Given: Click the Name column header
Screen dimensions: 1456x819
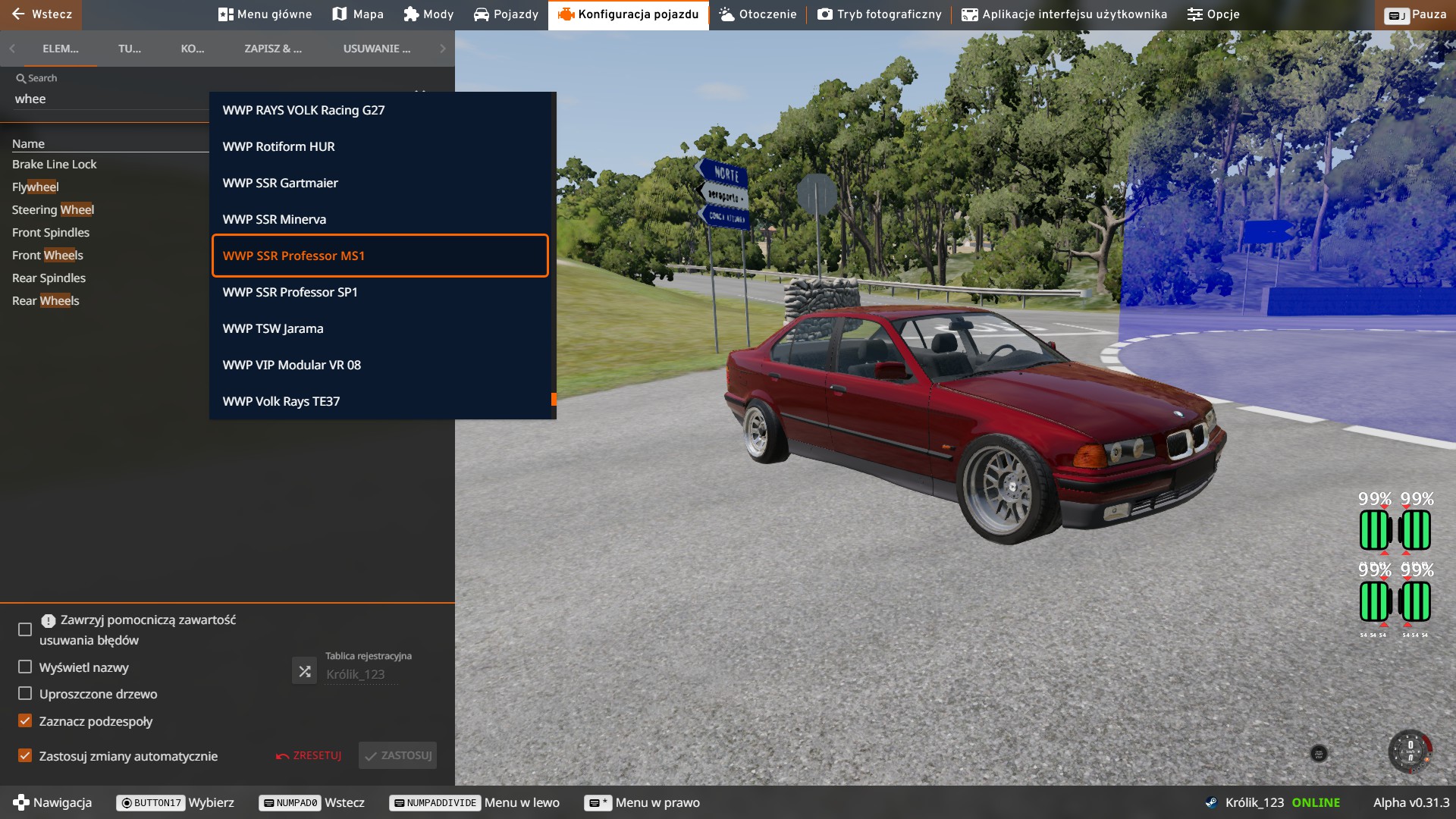Looking at the screenshot, I should coord(28,143).
